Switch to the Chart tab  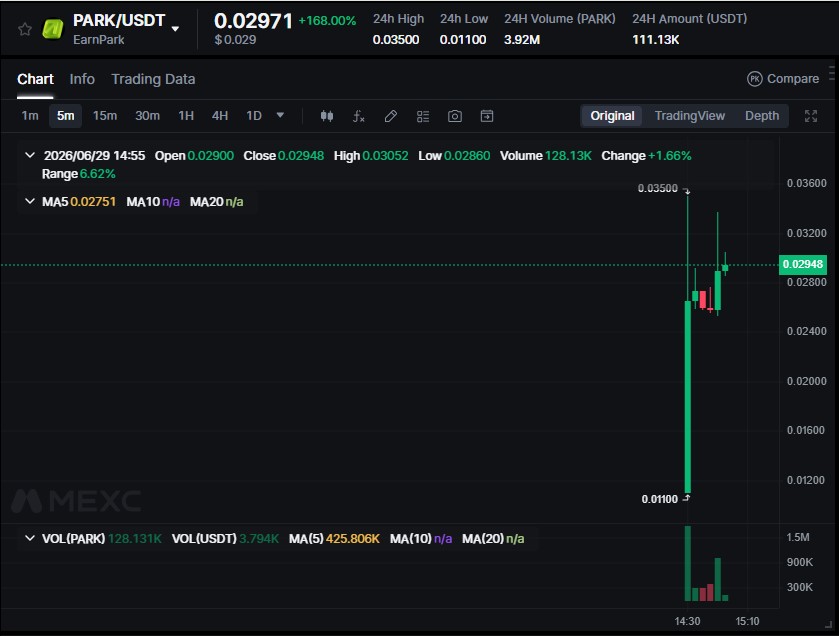[35, 79]
